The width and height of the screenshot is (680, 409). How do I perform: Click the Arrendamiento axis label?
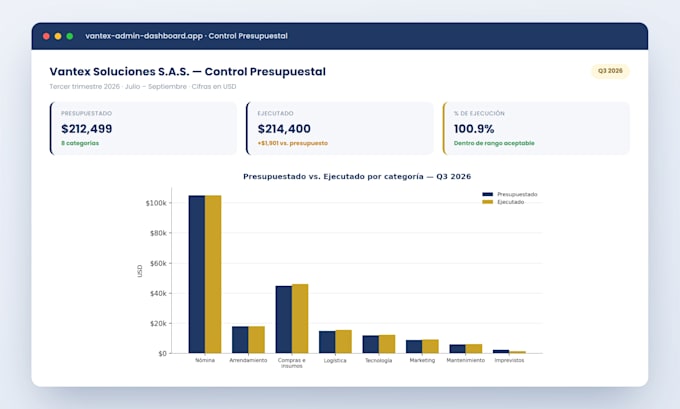point(248,360)
